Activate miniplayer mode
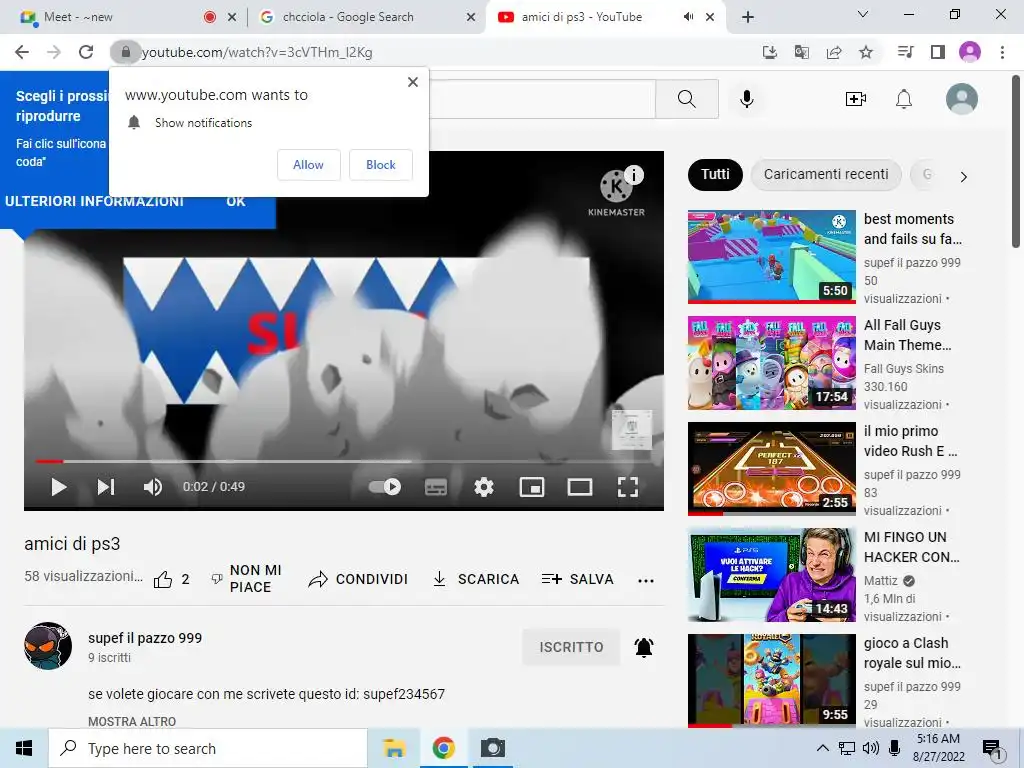The width and height of the screenshot is (1024, 768). point(532,487)
